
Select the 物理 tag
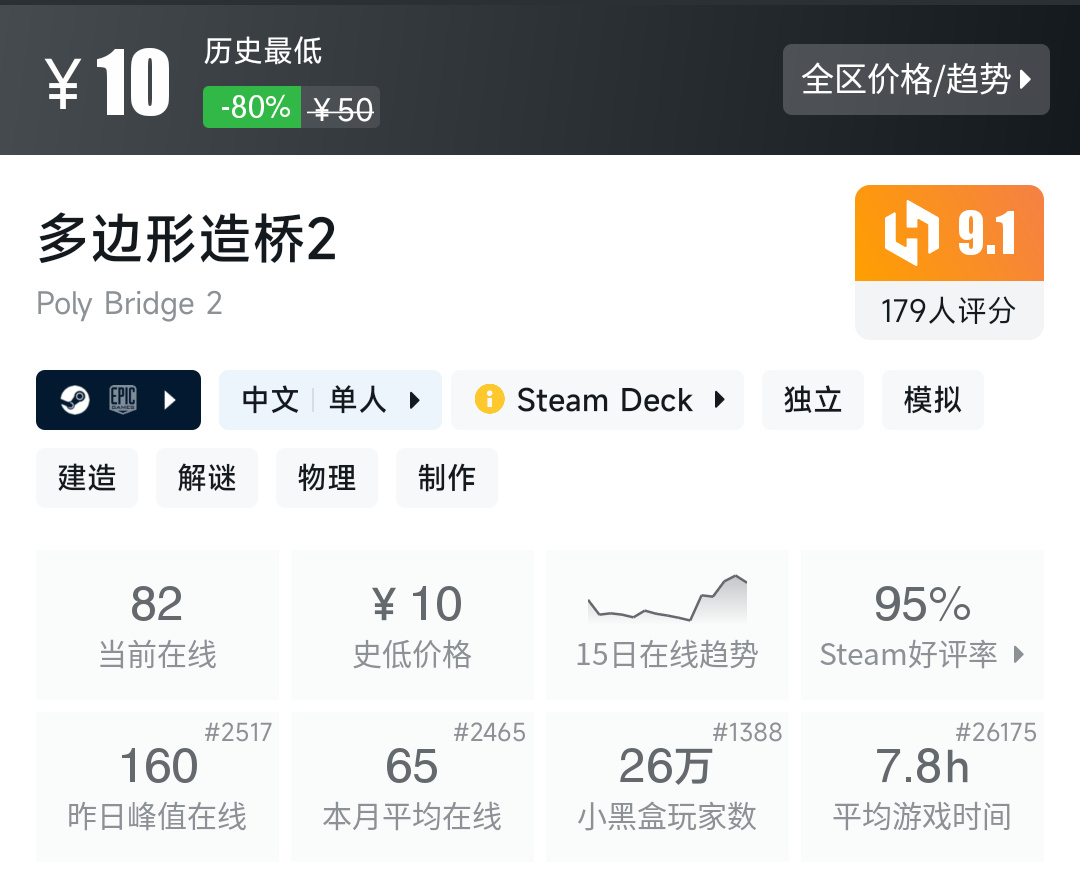[327, 478]
